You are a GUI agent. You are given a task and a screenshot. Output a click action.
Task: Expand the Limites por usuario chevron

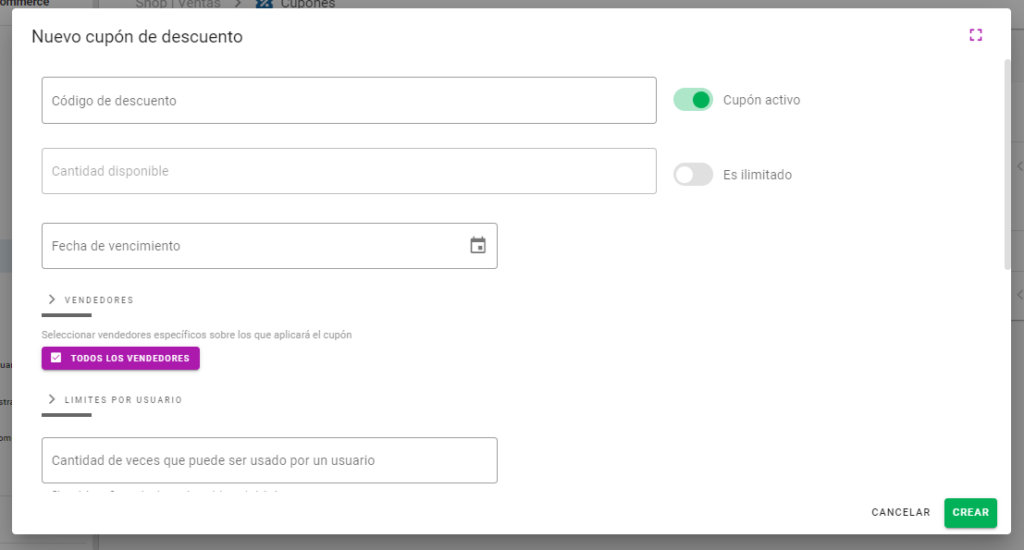(x=52, y=399)
